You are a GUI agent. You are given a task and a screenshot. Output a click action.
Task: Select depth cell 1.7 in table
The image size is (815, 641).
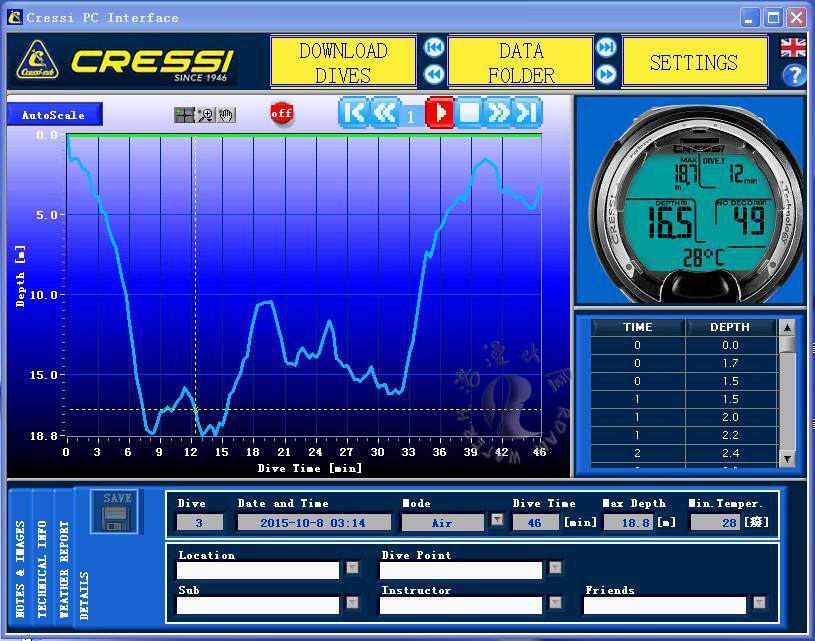(x=730, y=363)
